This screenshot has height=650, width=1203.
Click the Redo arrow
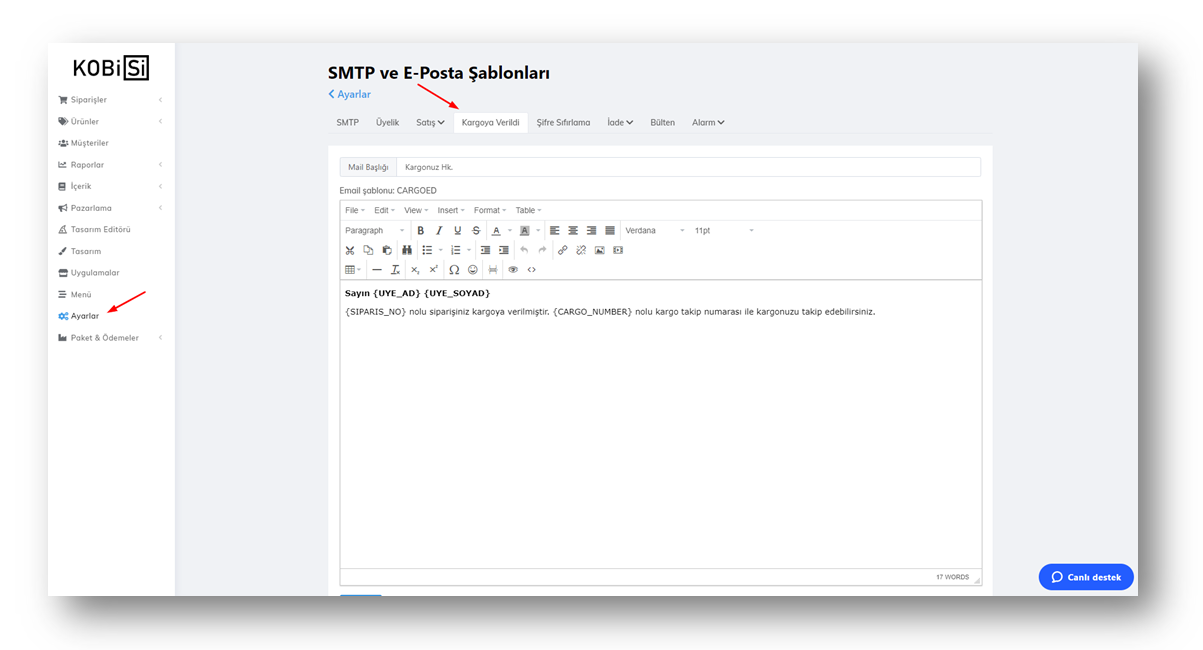pyautogui.click(x=542, y=250)
